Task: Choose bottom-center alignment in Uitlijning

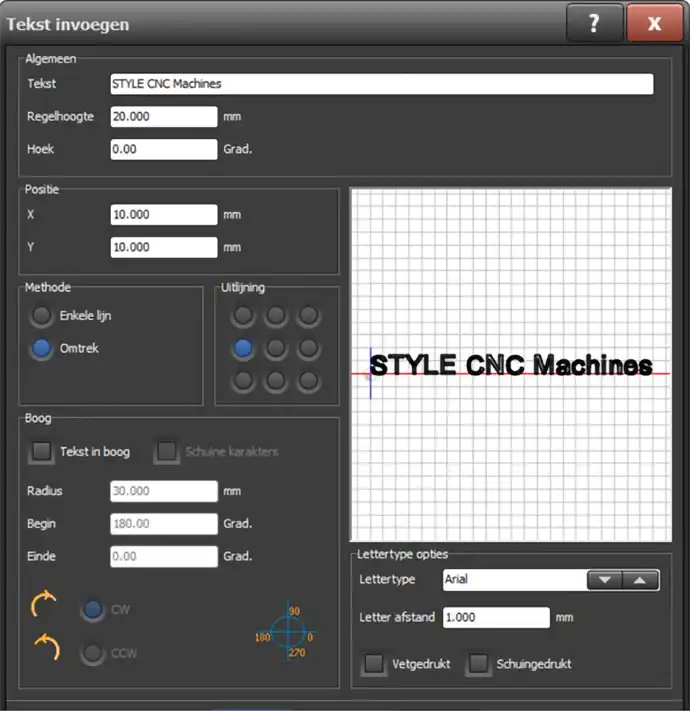Action: point(276,381)
